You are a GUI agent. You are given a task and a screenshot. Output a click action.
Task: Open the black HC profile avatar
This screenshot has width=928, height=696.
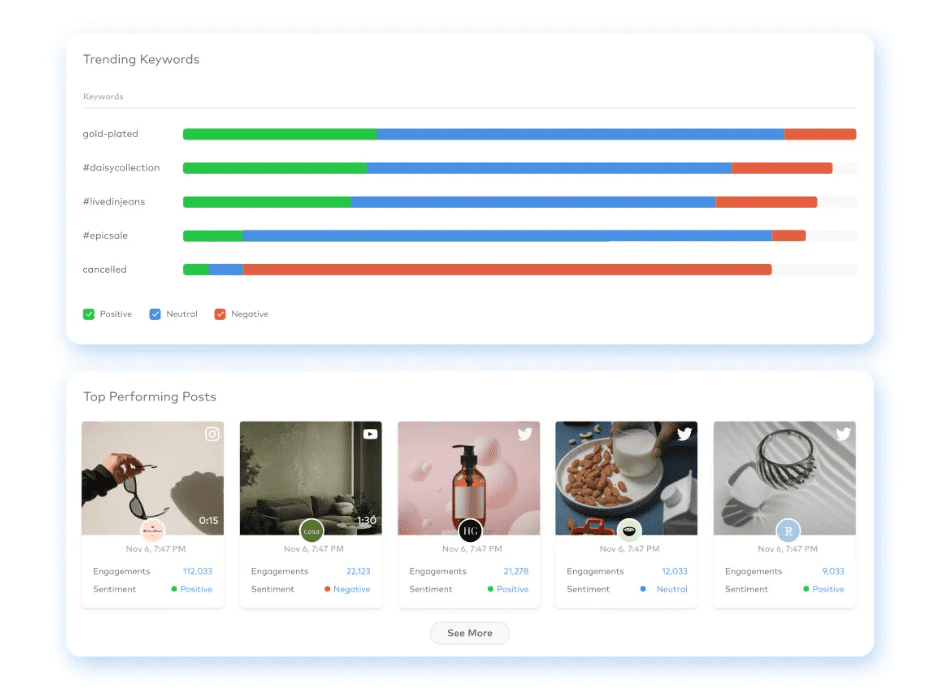(470, 531)
